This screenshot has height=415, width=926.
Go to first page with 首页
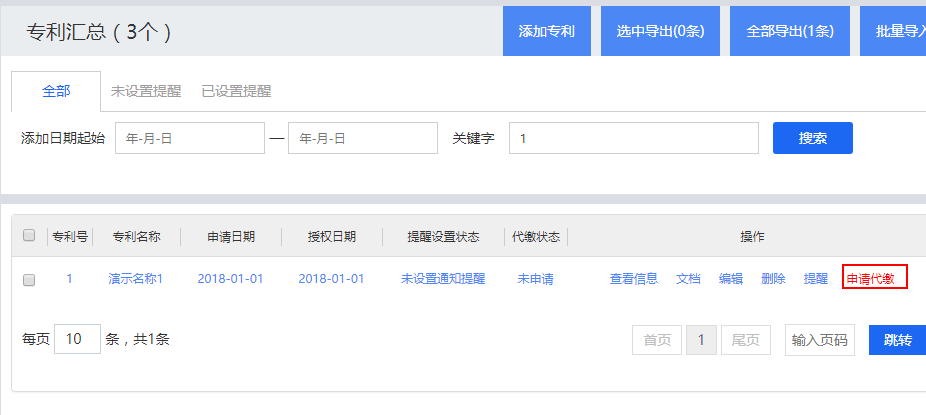657,340
